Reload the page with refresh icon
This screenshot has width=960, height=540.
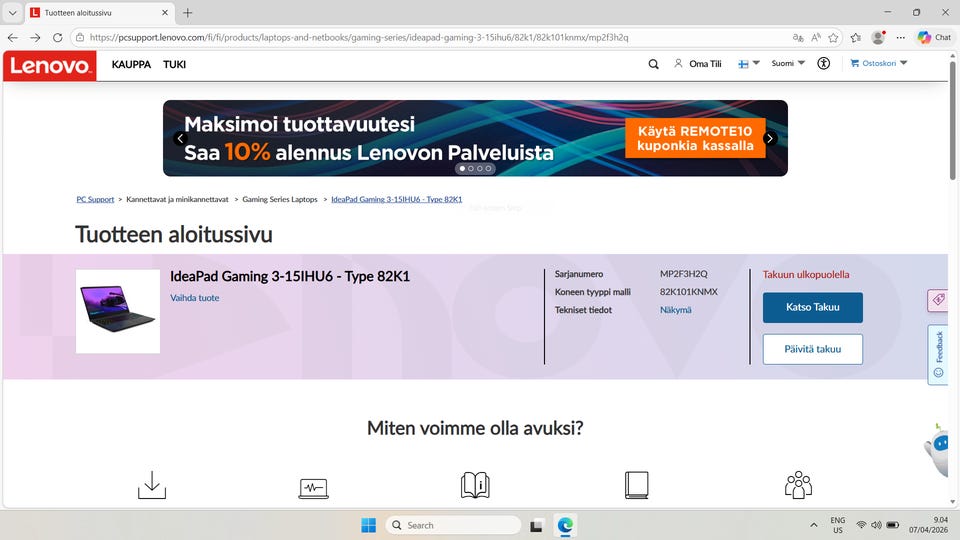(58, 37)
